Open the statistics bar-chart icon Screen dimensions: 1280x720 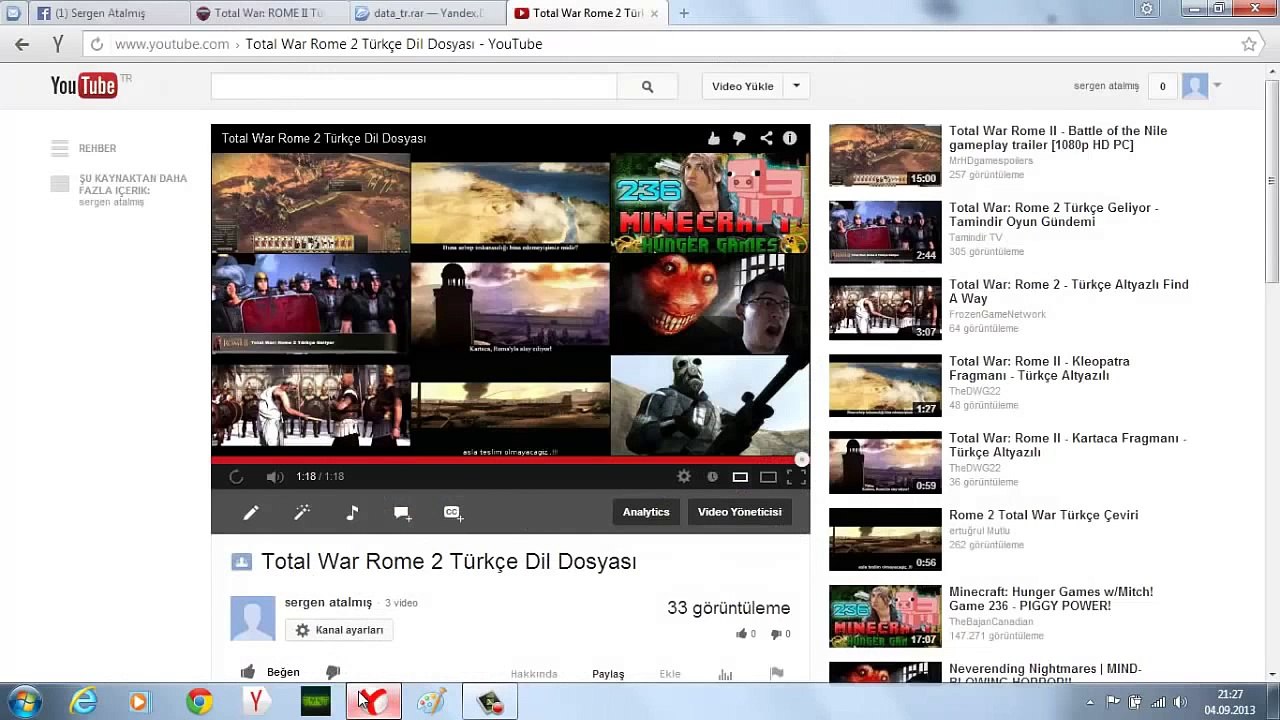[726, 674]
